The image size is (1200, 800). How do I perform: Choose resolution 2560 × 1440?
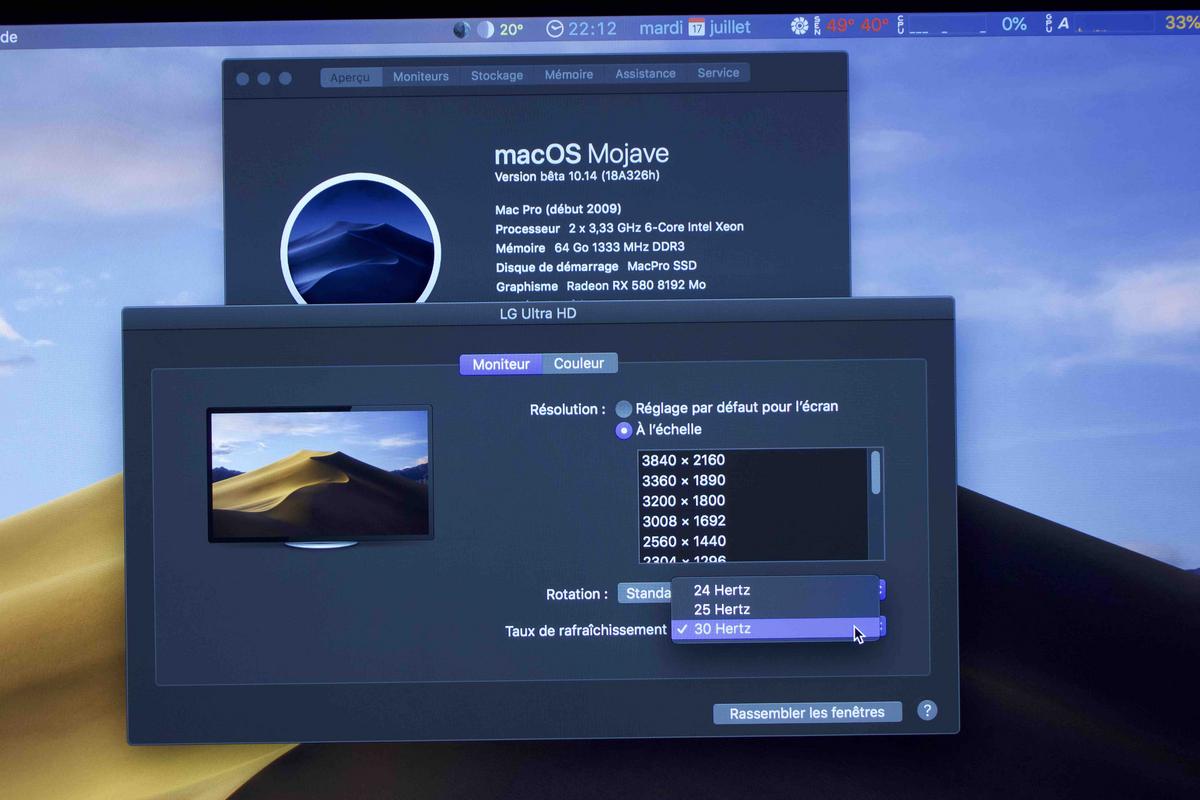(754, 541)
